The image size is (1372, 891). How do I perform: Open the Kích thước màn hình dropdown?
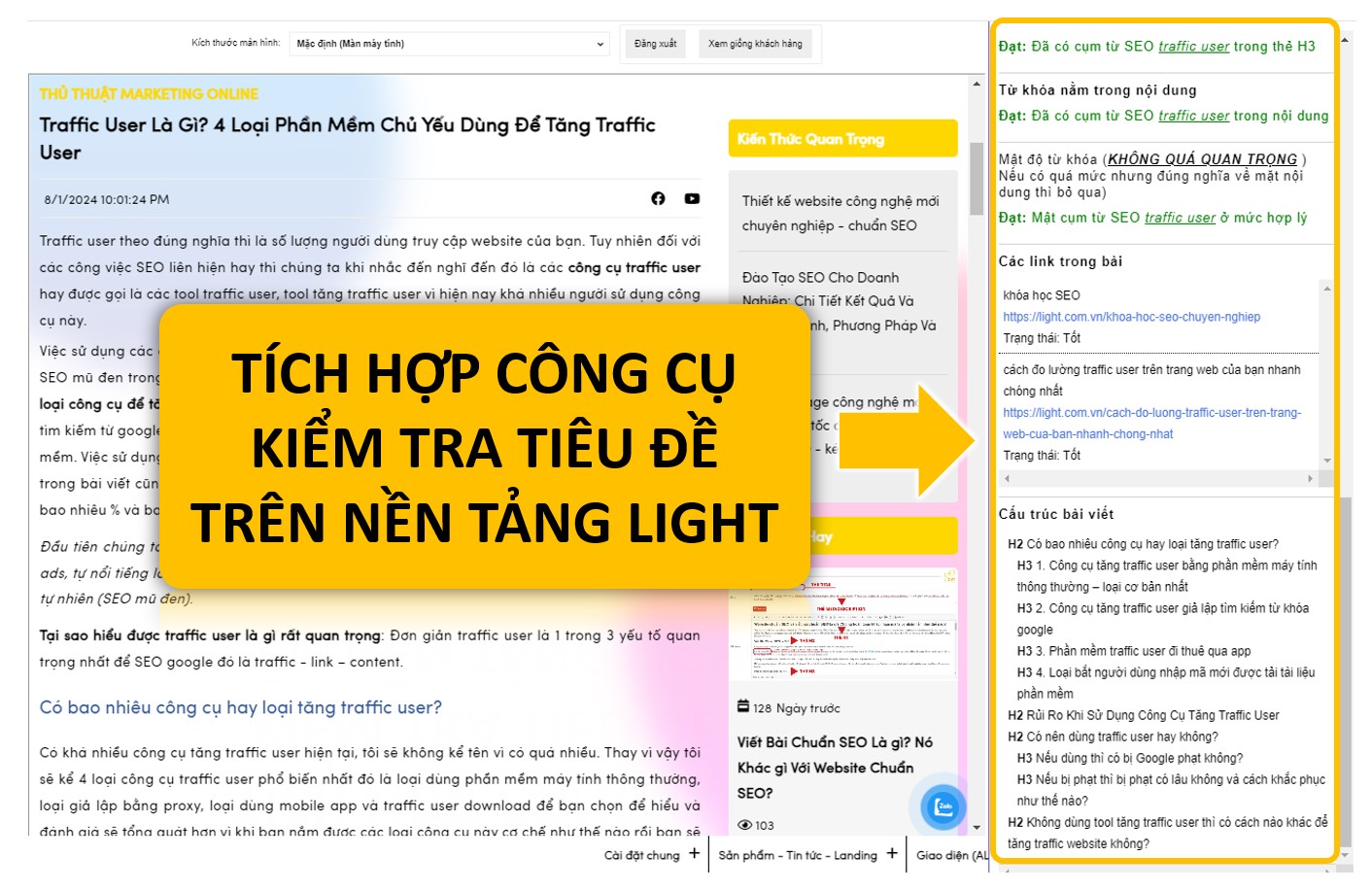coord(450,44)
